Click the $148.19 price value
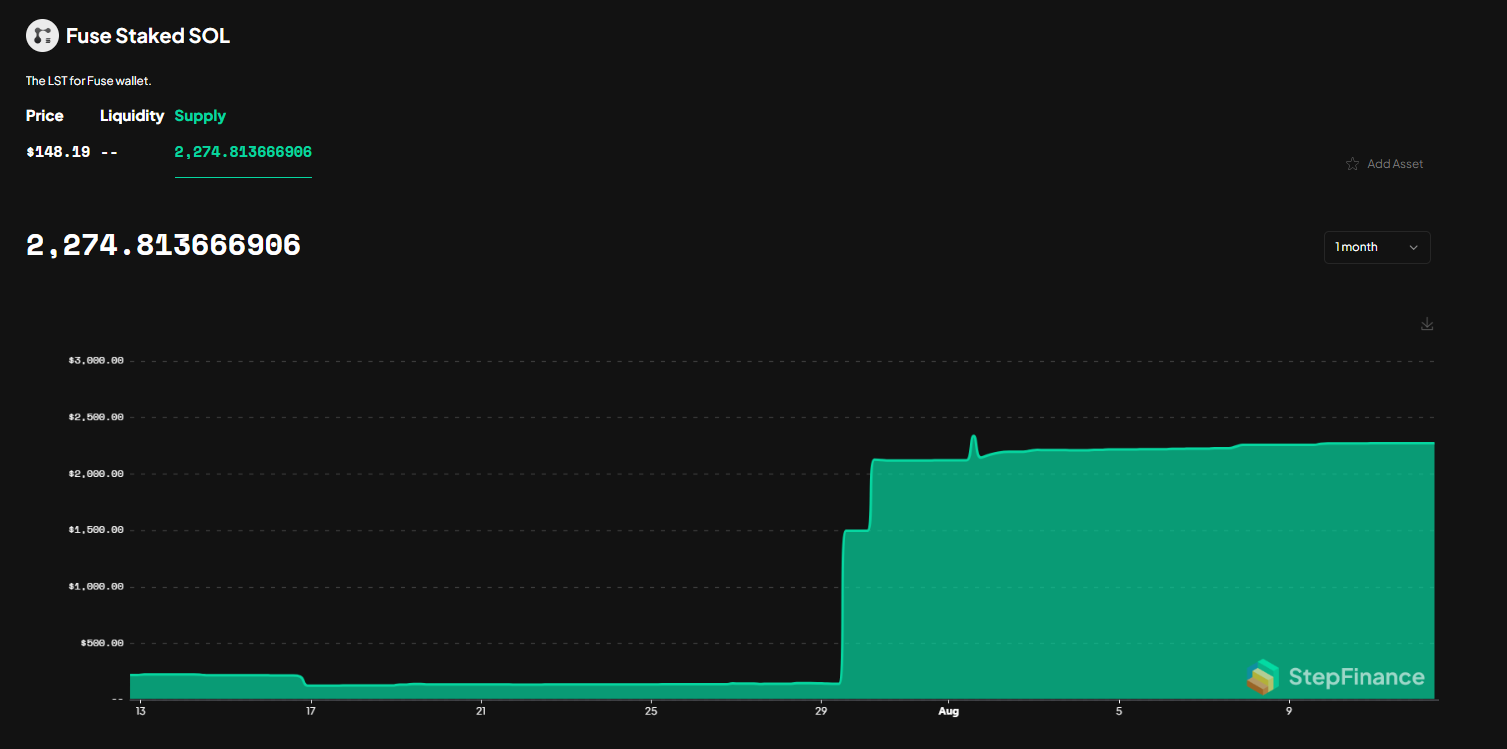The image size is (1507, 749). tap(58, 152)
